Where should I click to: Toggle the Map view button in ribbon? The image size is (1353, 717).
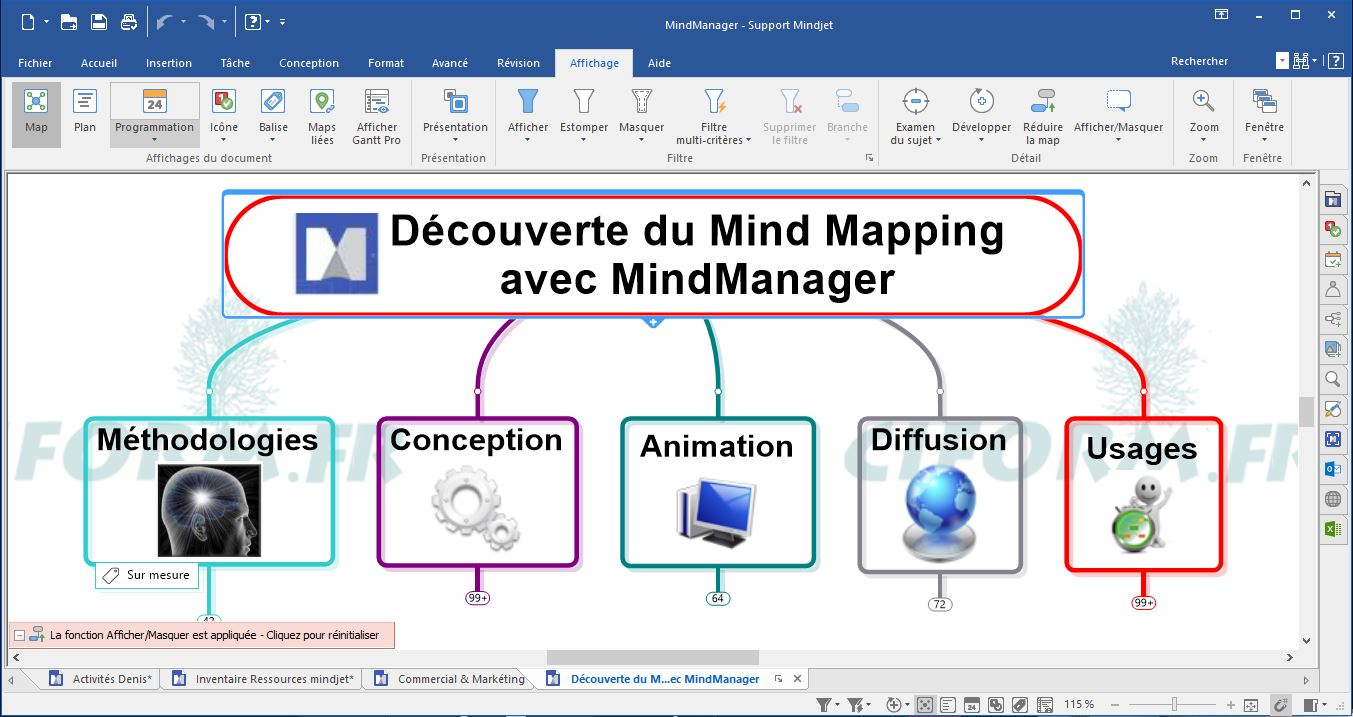coord(36,114)
